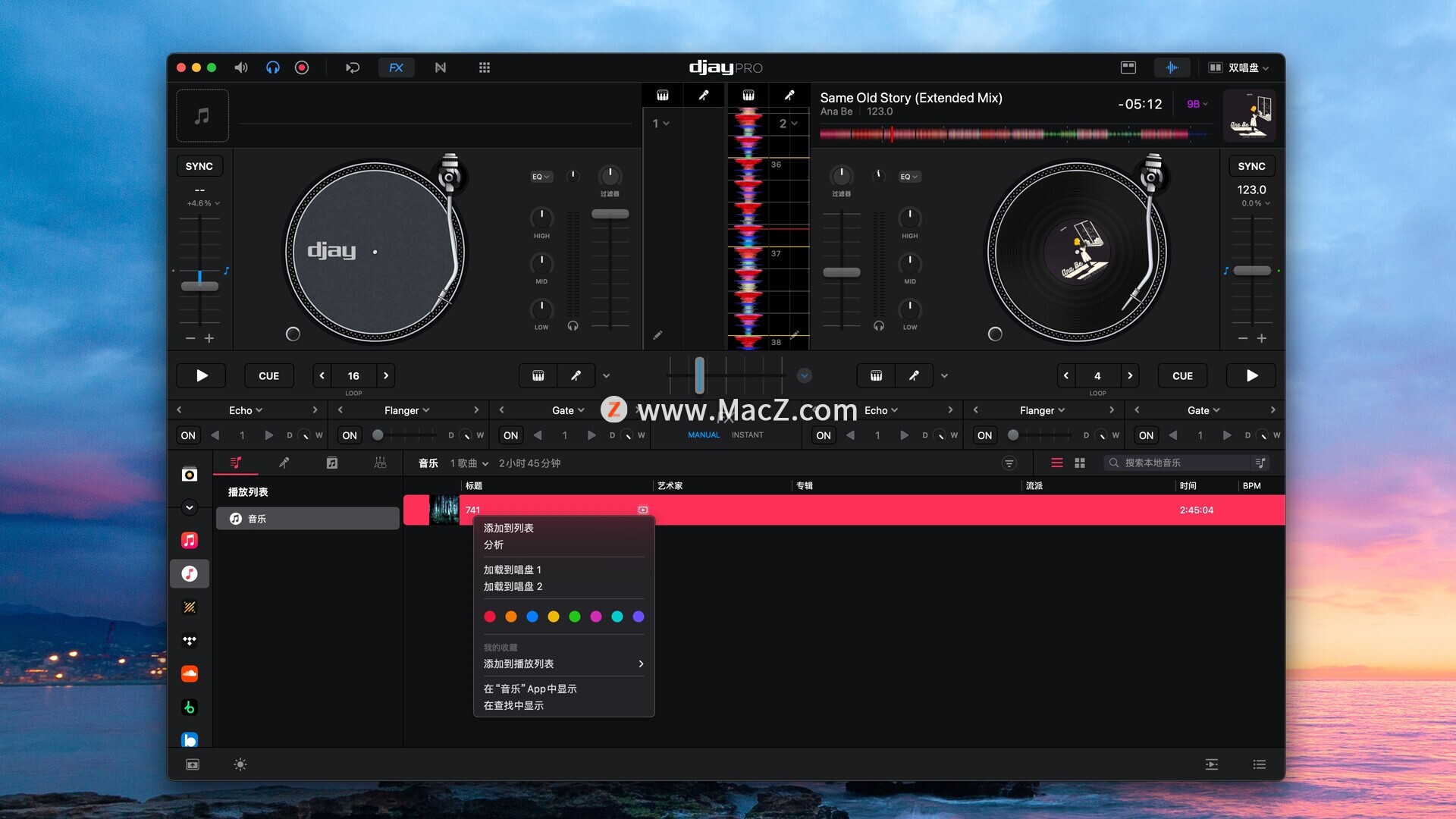
Task: Toggle the FX panel button
Action: [396, 67]
